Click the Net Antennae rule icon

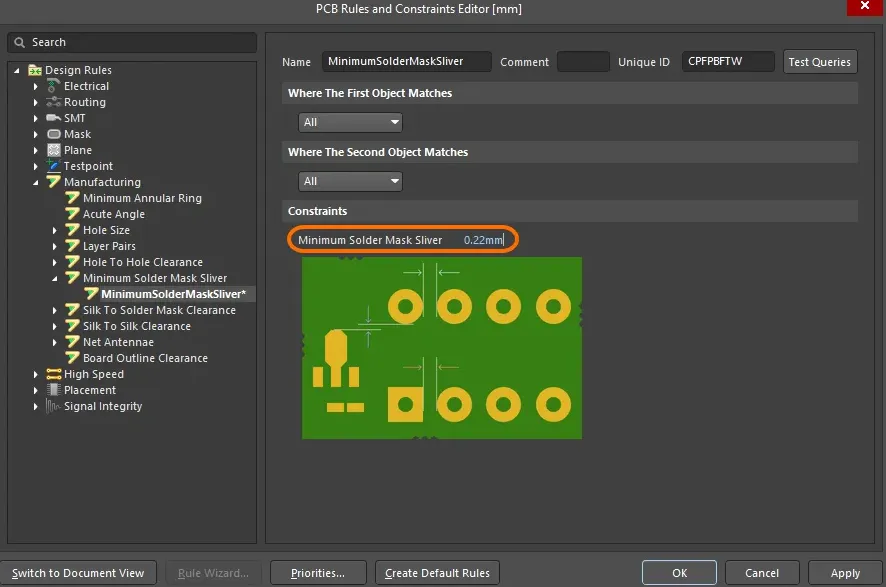click(x=72, y=342)
